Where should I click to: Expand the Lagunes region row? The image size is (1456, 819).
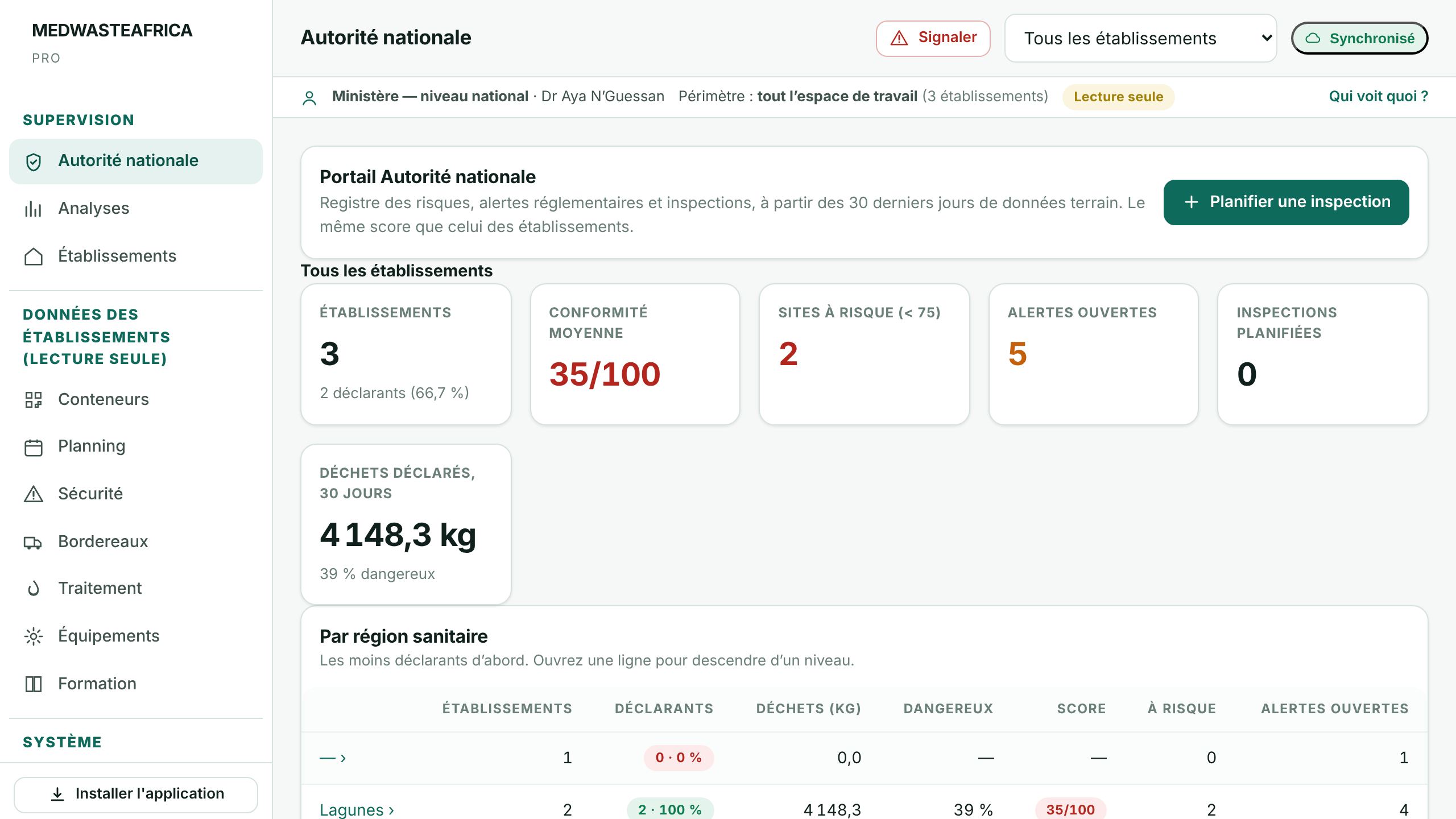[357, 809]
